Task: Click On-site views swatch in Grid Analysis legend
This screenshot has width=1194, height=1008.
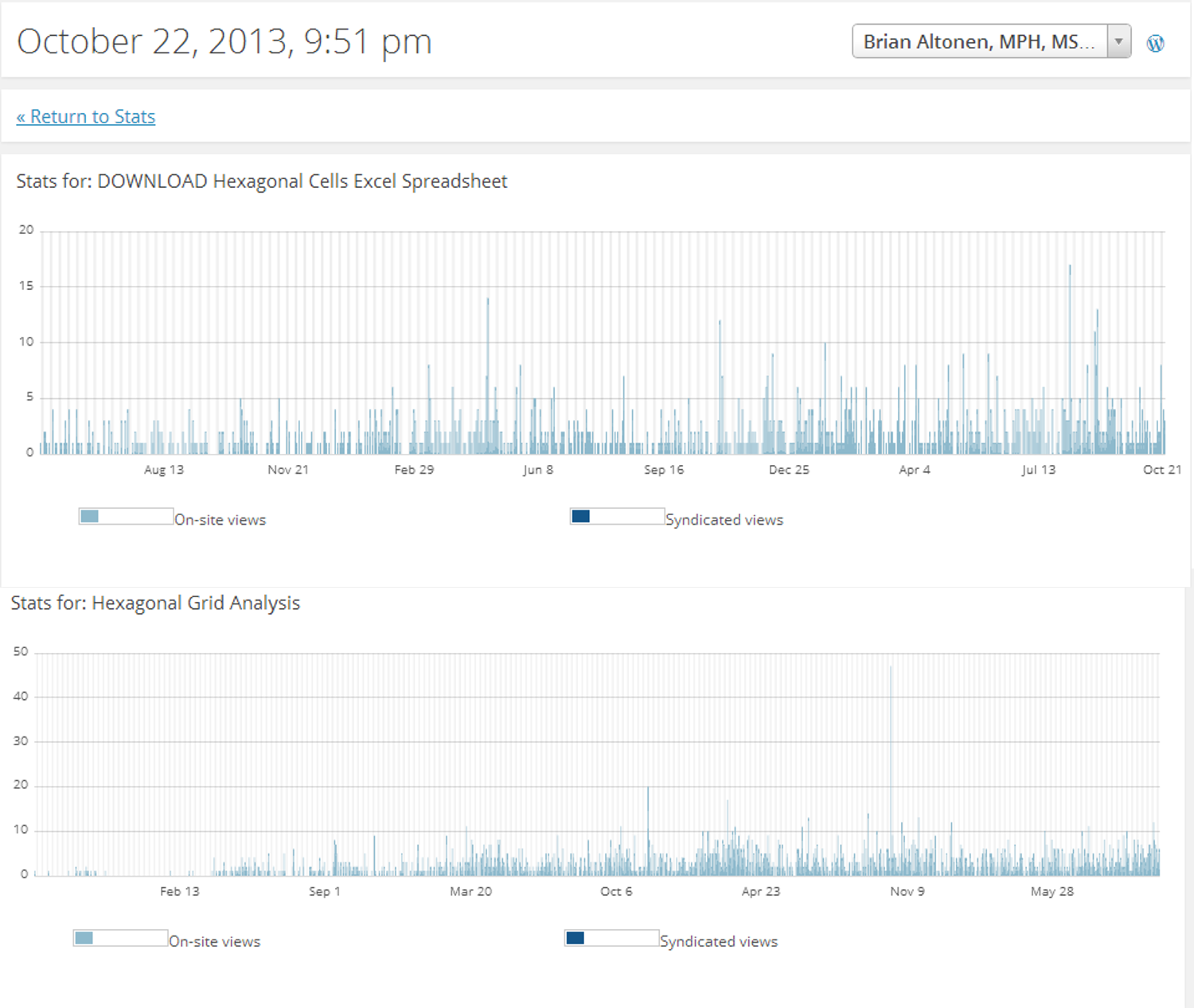Action: click(84, 939)
